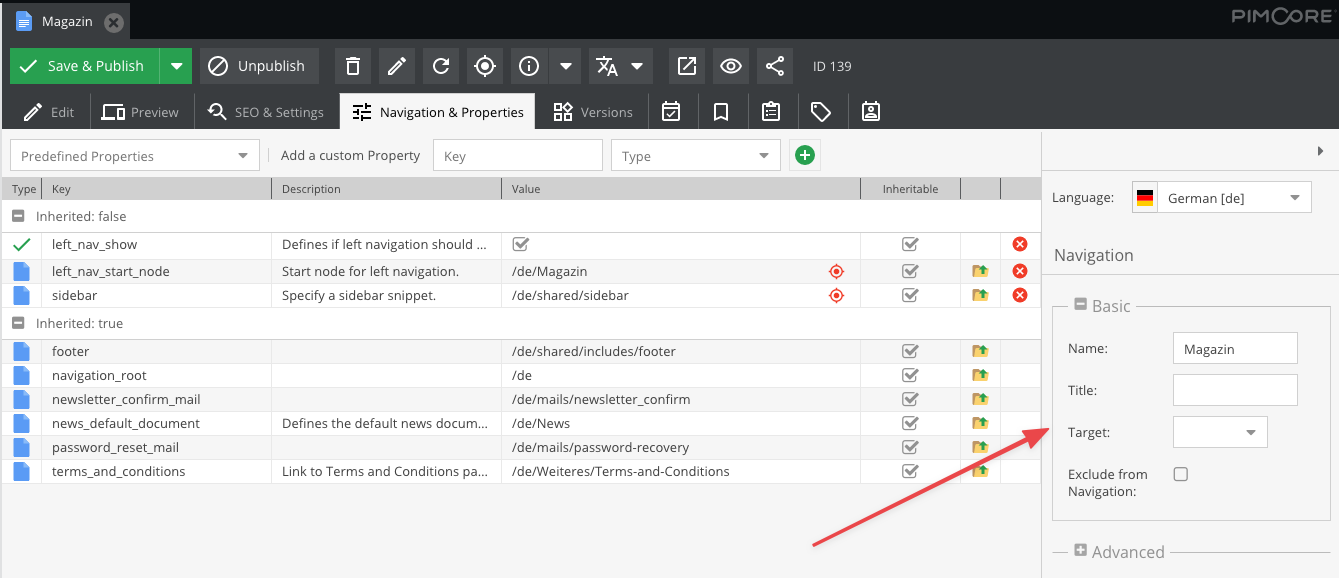Switch to the SEO & Settings tab

click(266, 112)
